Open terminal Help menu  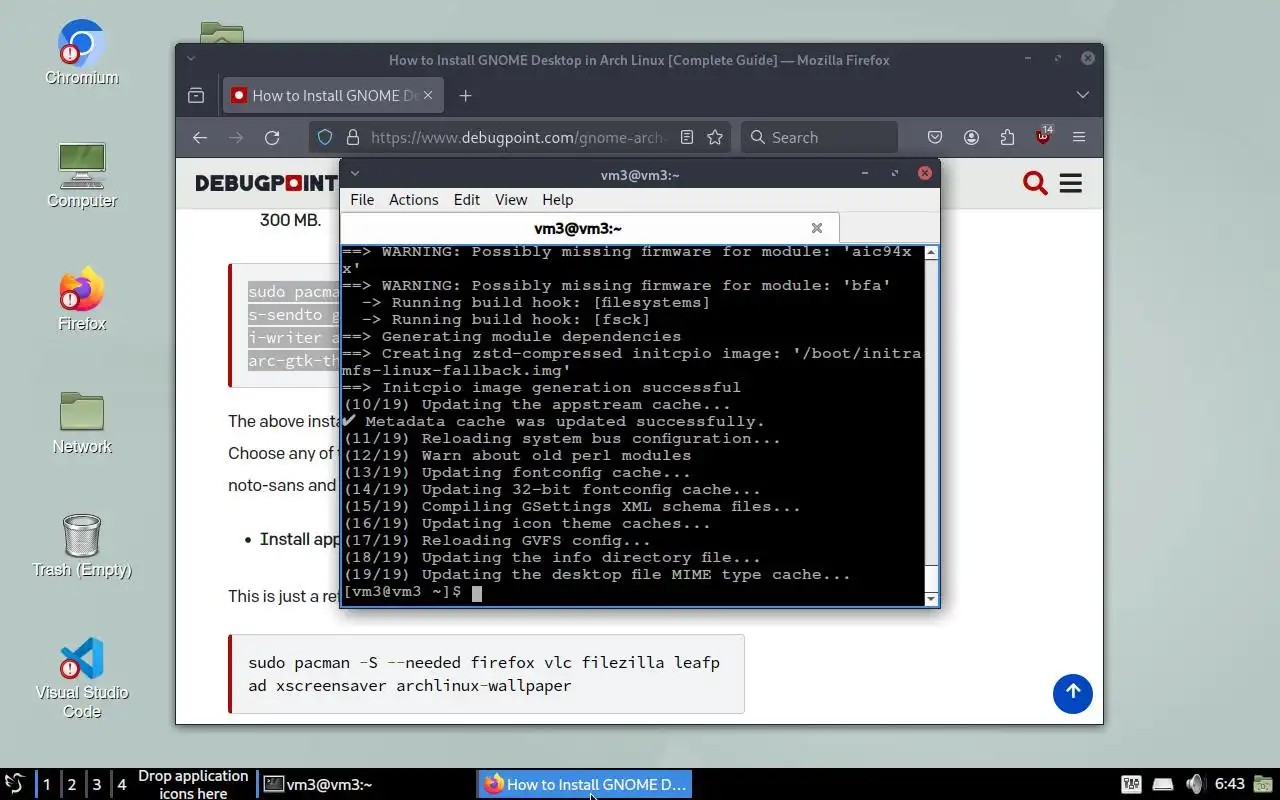(x=558, y=200)
